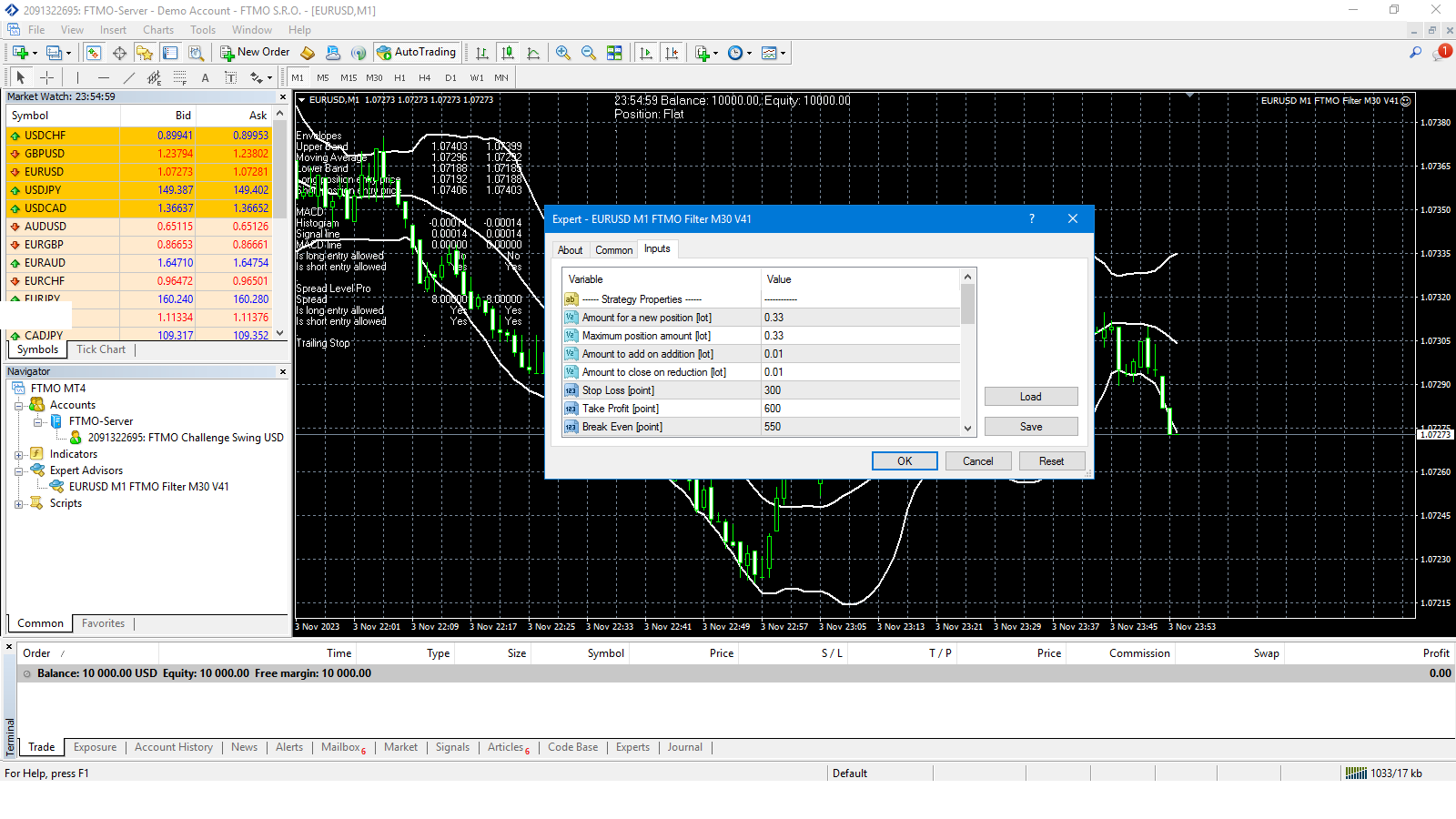The height and width of the screenshot is (819, 1456).
Task: Select the crosshair tool
Action: 47,77
